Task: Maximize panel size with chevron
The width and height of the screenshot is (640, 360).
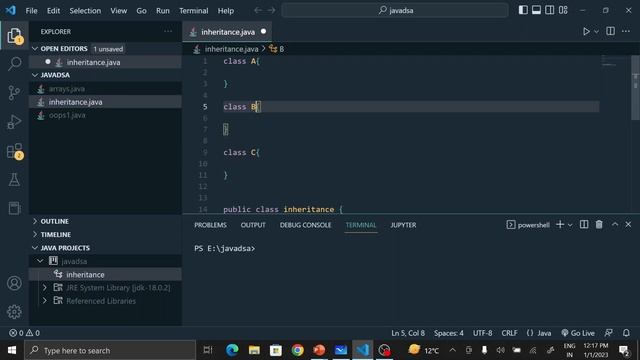Action: [x=615, y=224]
